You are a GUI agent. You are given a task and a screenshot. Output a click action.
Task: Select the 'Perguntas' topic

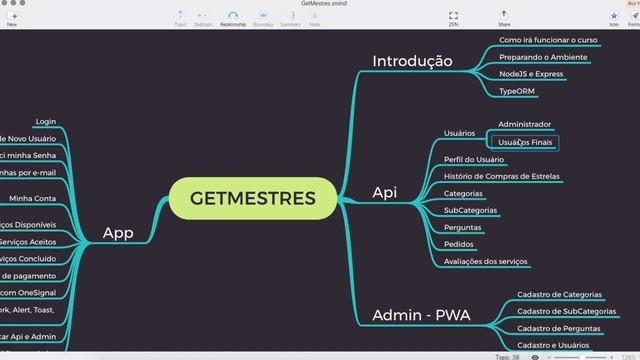point(462,227)
